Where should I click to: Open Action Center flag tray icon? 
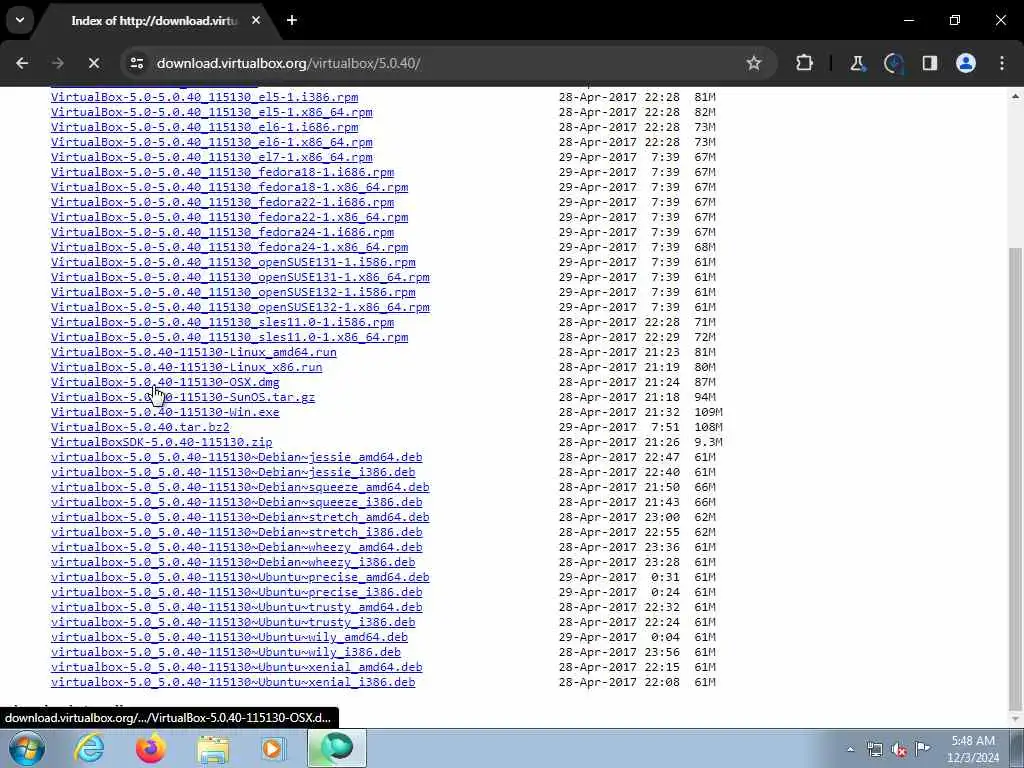point(922,749)
